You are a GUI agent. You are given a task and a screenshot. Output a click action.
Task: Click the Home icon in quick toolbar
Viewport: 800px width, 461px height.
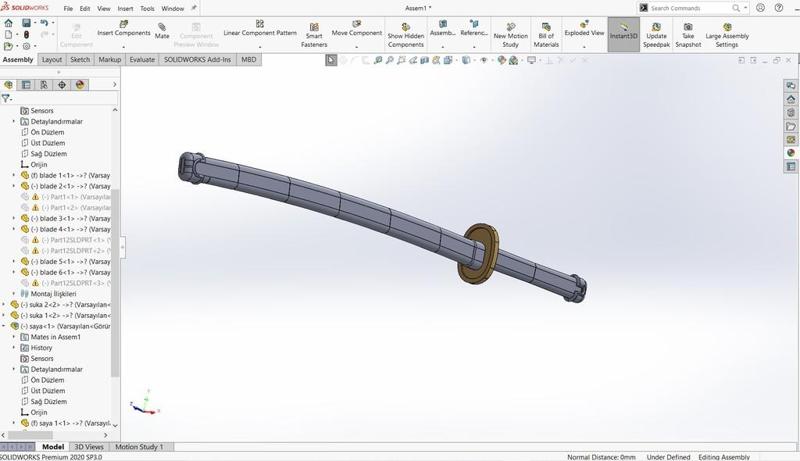[9, 23]
